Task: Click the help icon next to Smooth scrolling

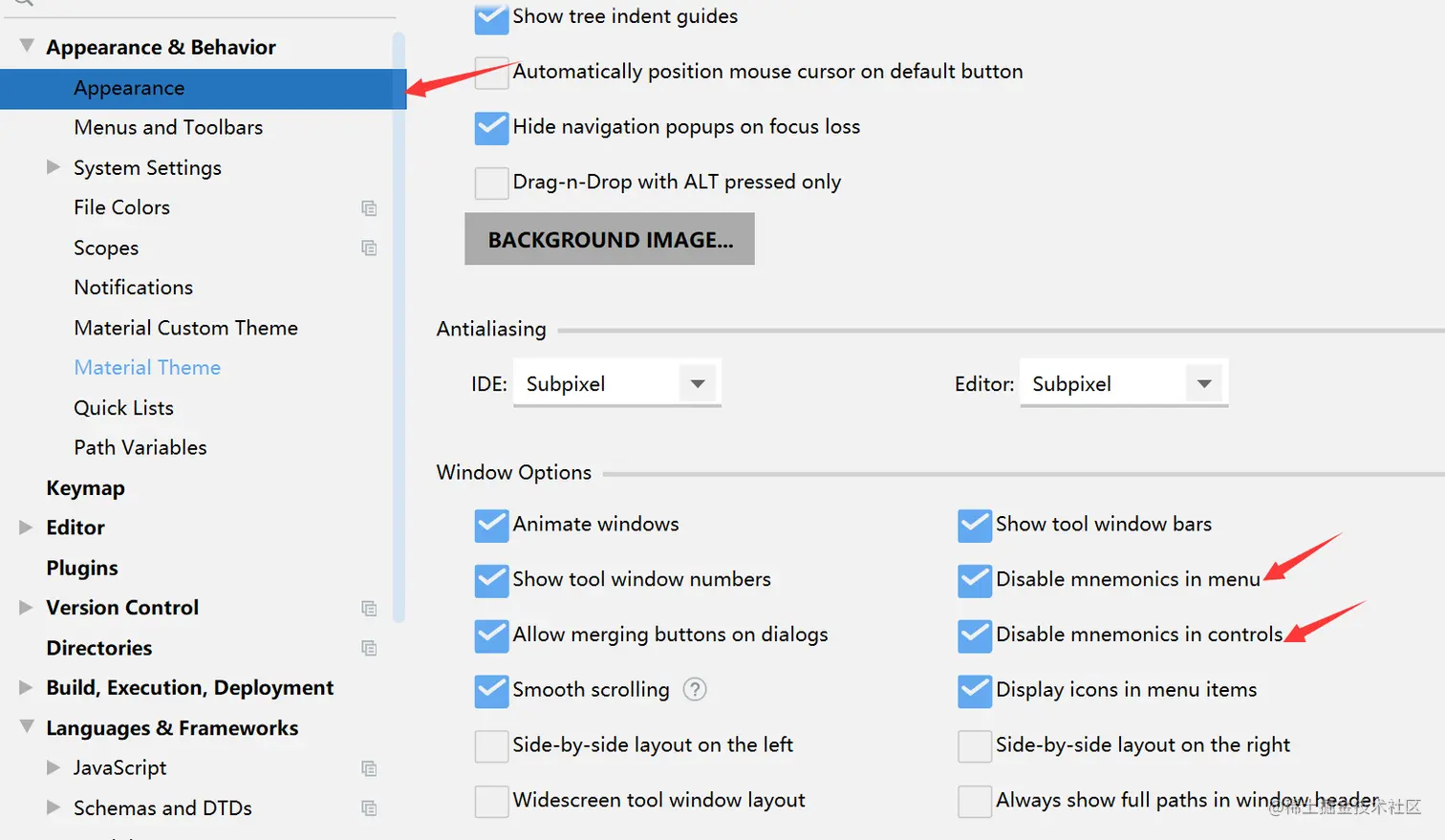Action: tap(695, 689)
